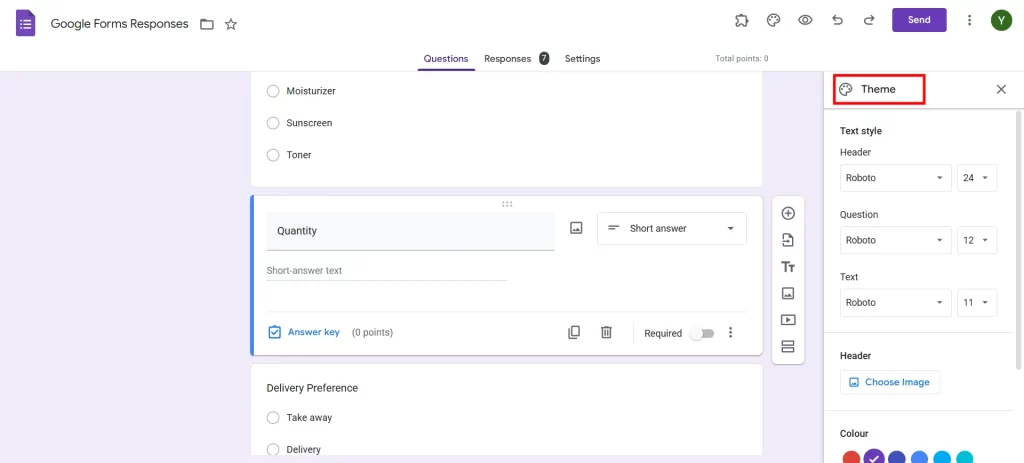Open Quantity question more options menu
Viewport: 1024px width, 463px height.
pos(731,332)
